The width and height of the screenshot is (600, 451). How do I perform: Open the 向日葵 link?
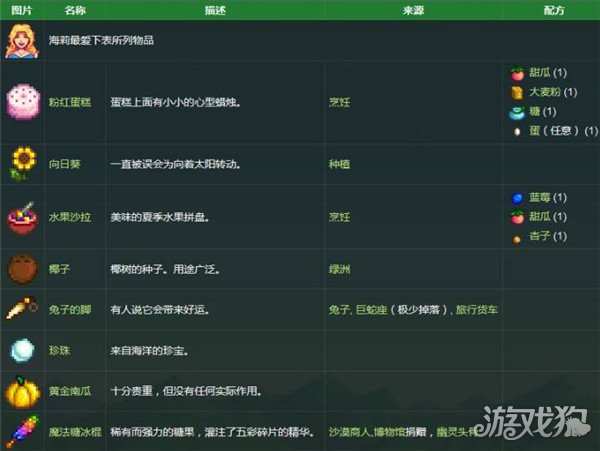[x=64, y=164]
